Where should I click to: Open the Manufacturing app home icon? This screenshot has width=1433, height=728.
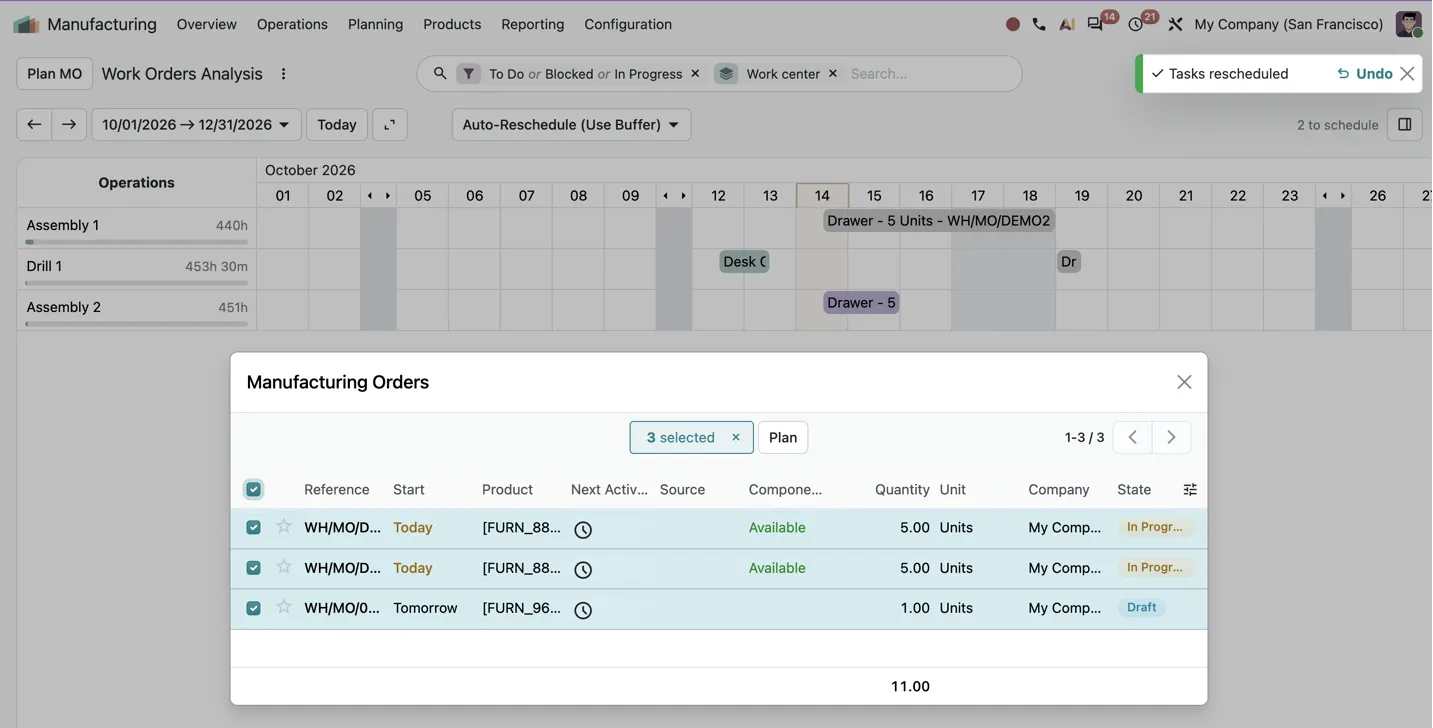click(26, 24)
